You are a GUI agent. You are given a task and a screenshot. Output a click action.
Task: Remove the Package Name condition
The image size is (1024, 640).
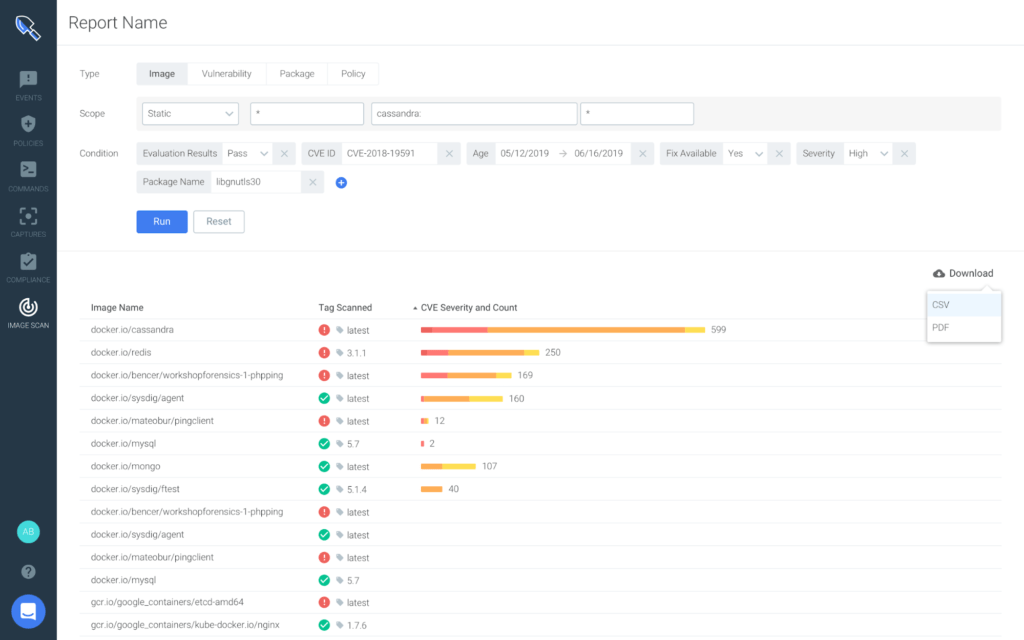(312, 182)
